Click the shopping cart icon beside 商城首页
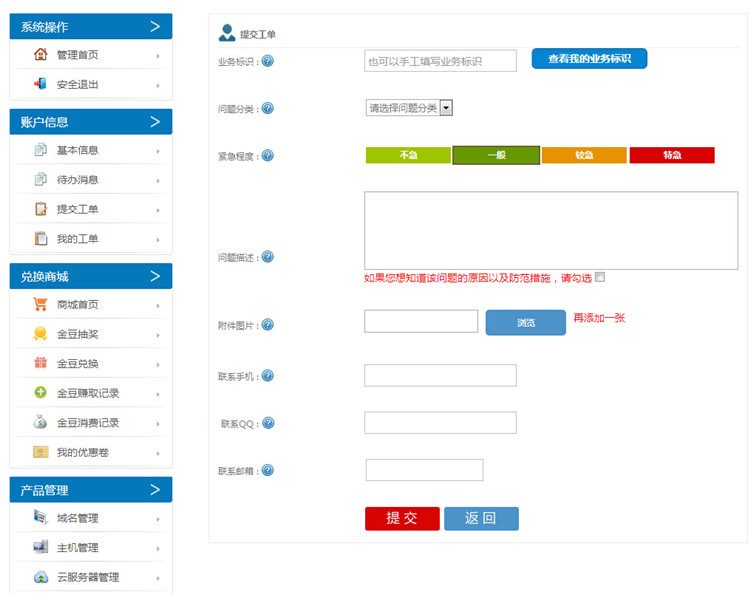 pos(41,304)
